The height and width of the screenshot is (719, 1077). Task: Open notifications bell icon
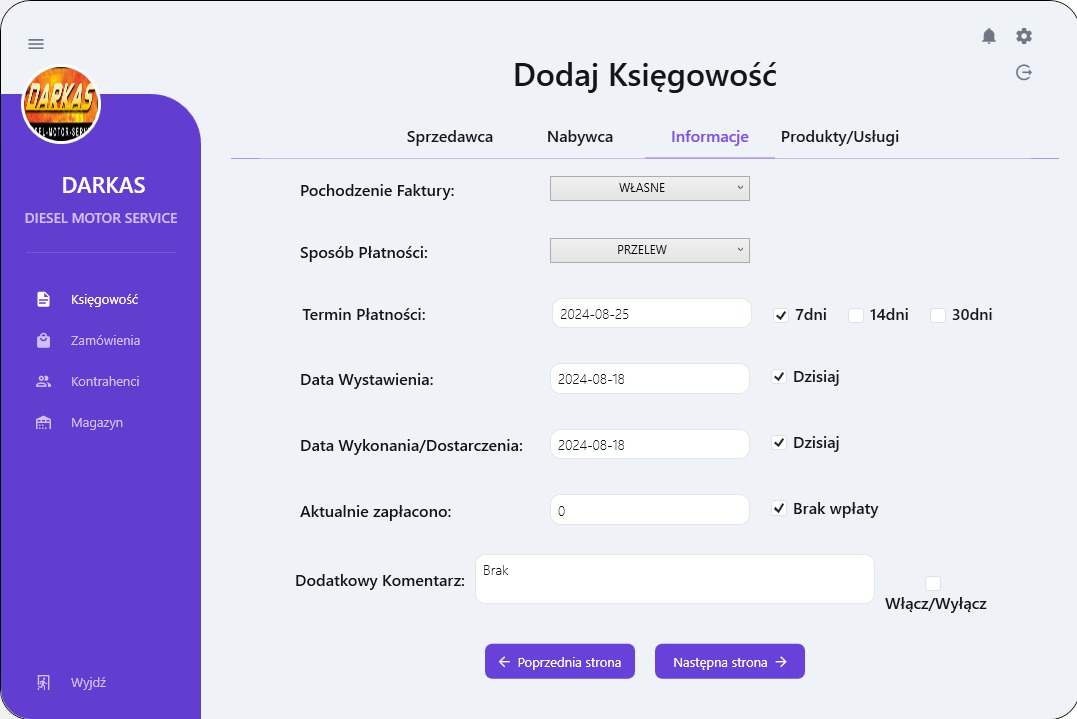click(x=988, y=36)
